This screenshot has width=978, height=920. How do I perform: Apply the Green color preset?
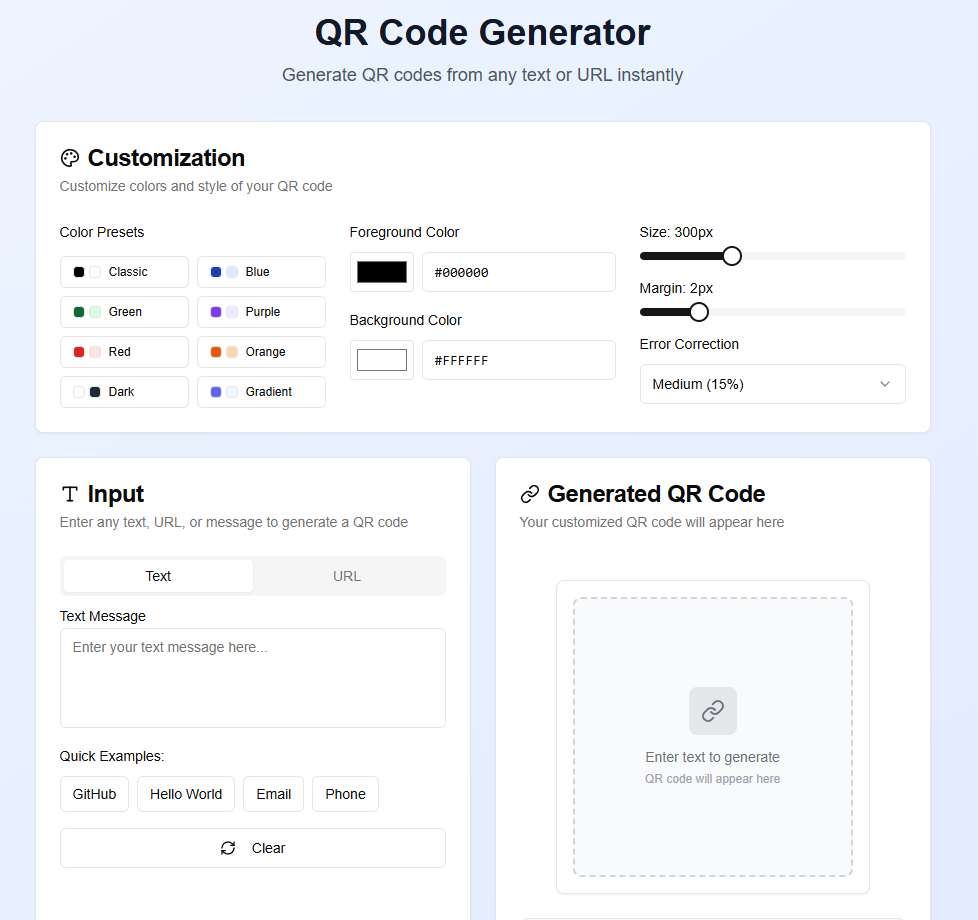click(x=124, y=312)
